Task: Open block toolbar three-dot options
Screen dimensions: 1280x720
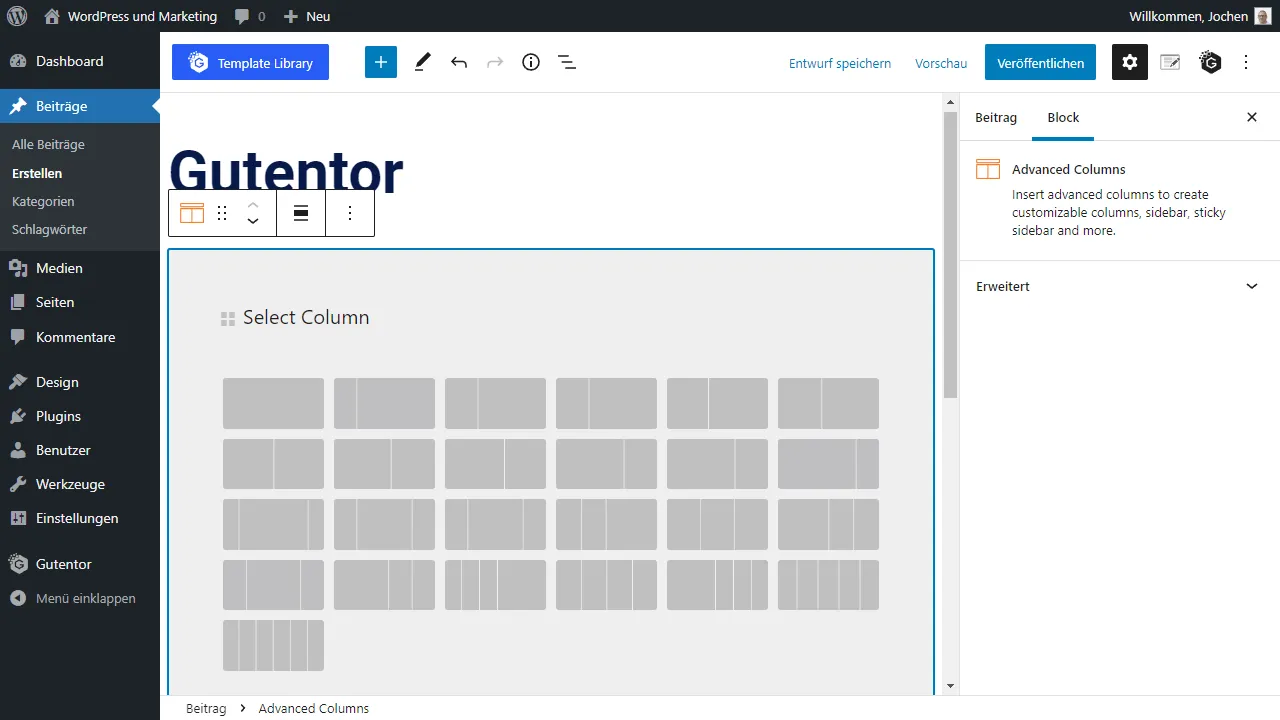Action: pos(350,213)
